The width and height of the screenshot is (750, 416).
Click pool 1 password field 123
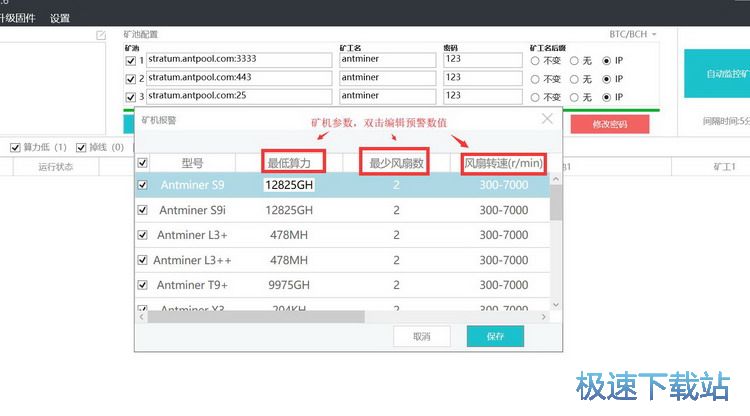[483, 60]
